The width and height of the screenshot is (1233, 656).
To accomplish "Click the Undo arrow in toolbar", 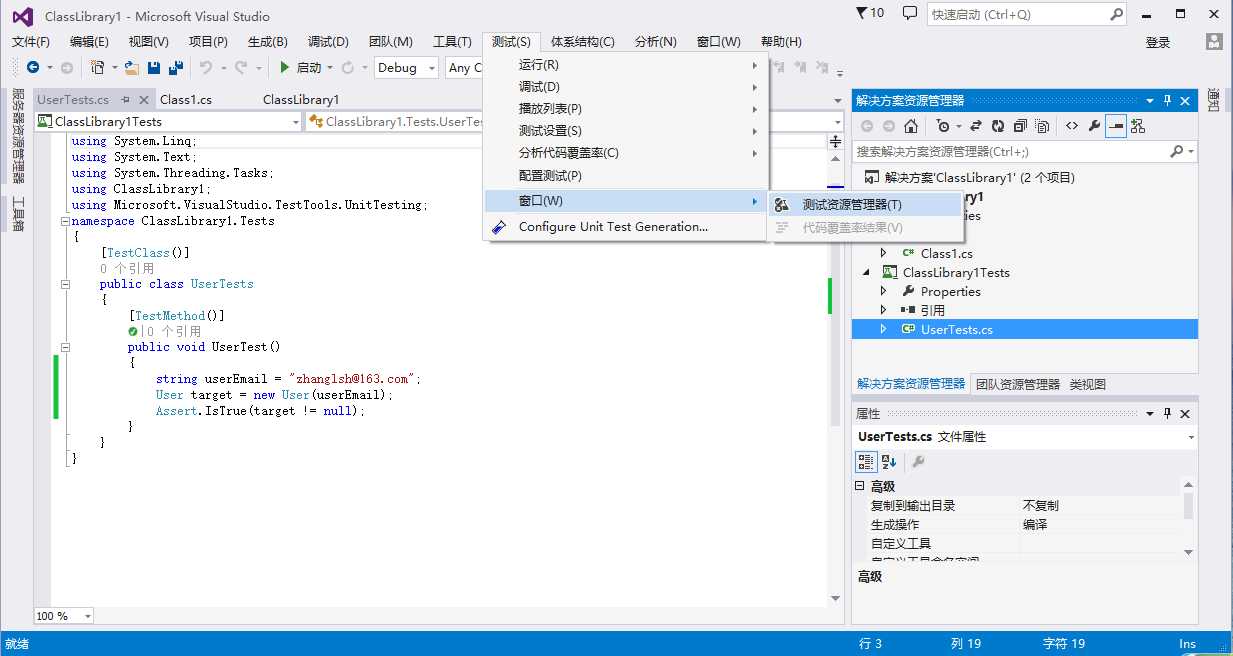I will coord(206,67).
